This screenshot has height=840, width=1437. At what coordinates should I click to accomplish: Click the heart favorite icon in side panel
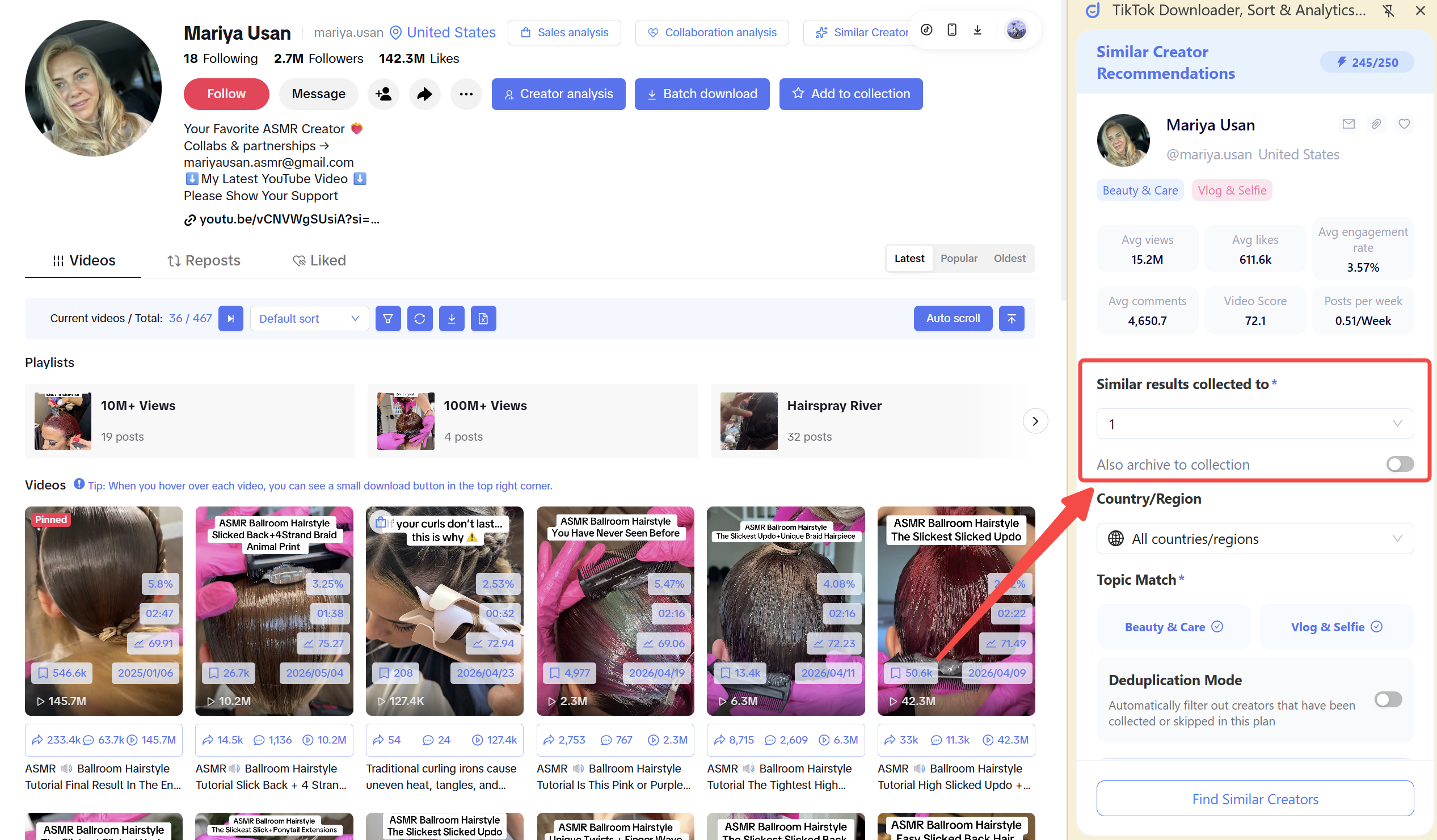coord(1405,124)
